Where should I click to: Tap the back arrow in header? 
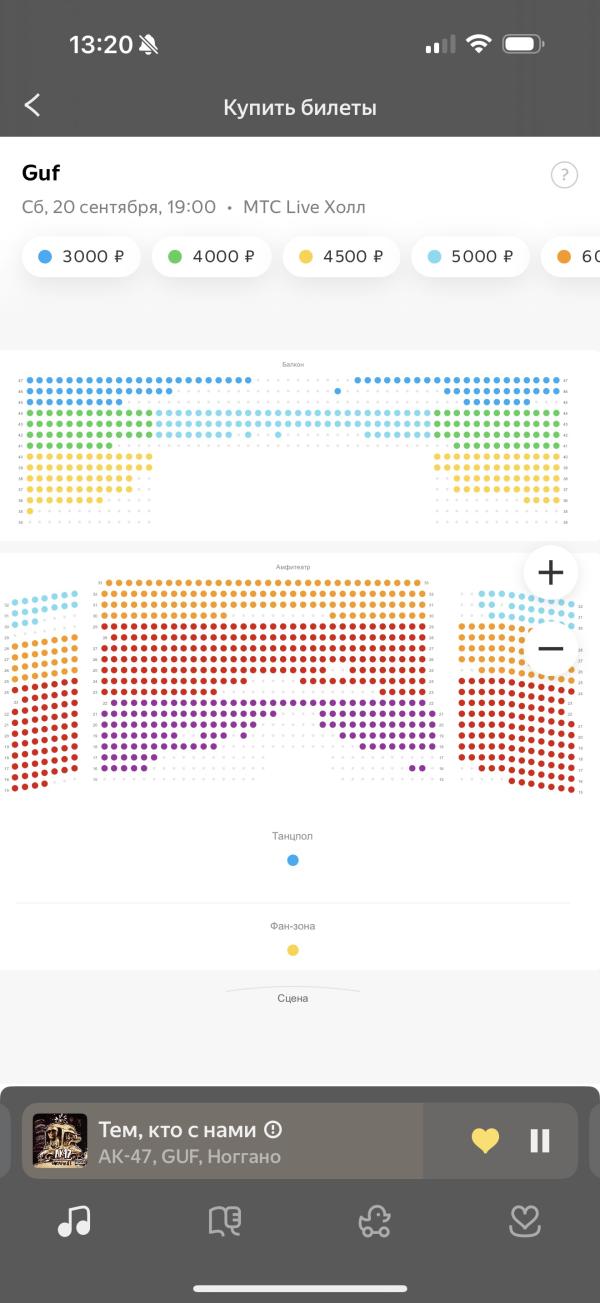click(33, 106)
